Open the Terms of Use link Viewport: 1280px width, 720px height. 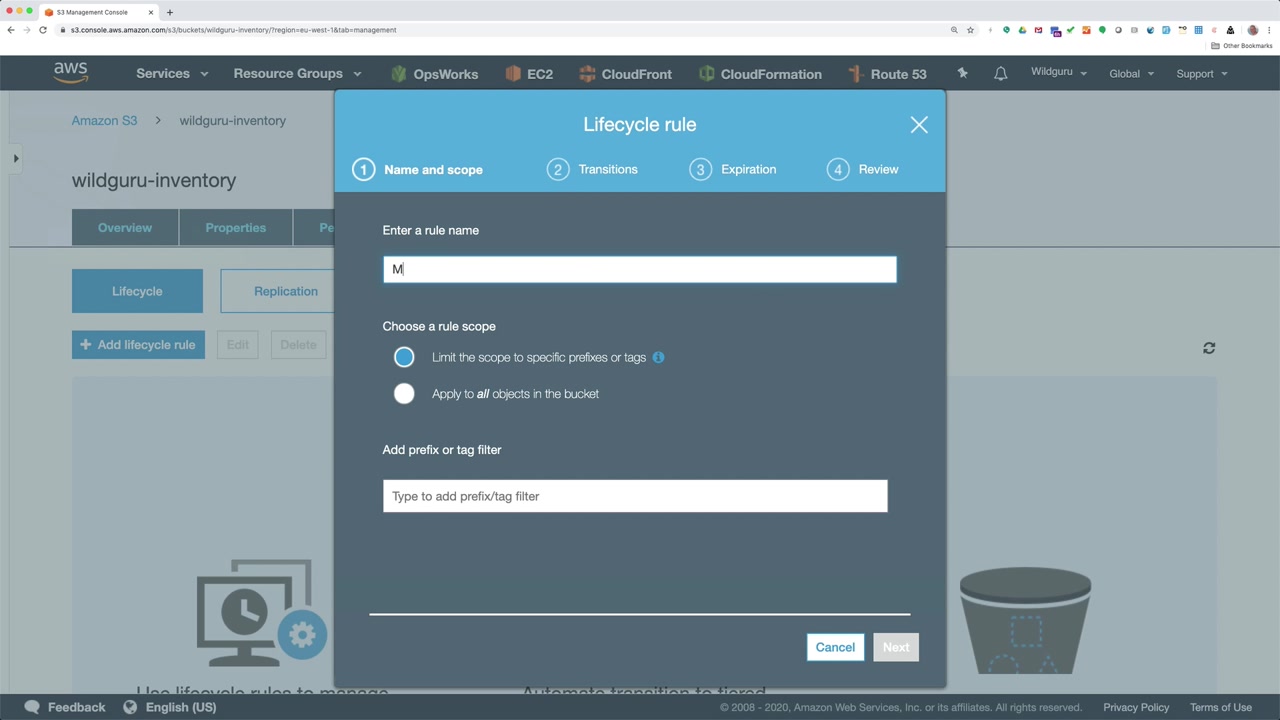pos(1221,707)
